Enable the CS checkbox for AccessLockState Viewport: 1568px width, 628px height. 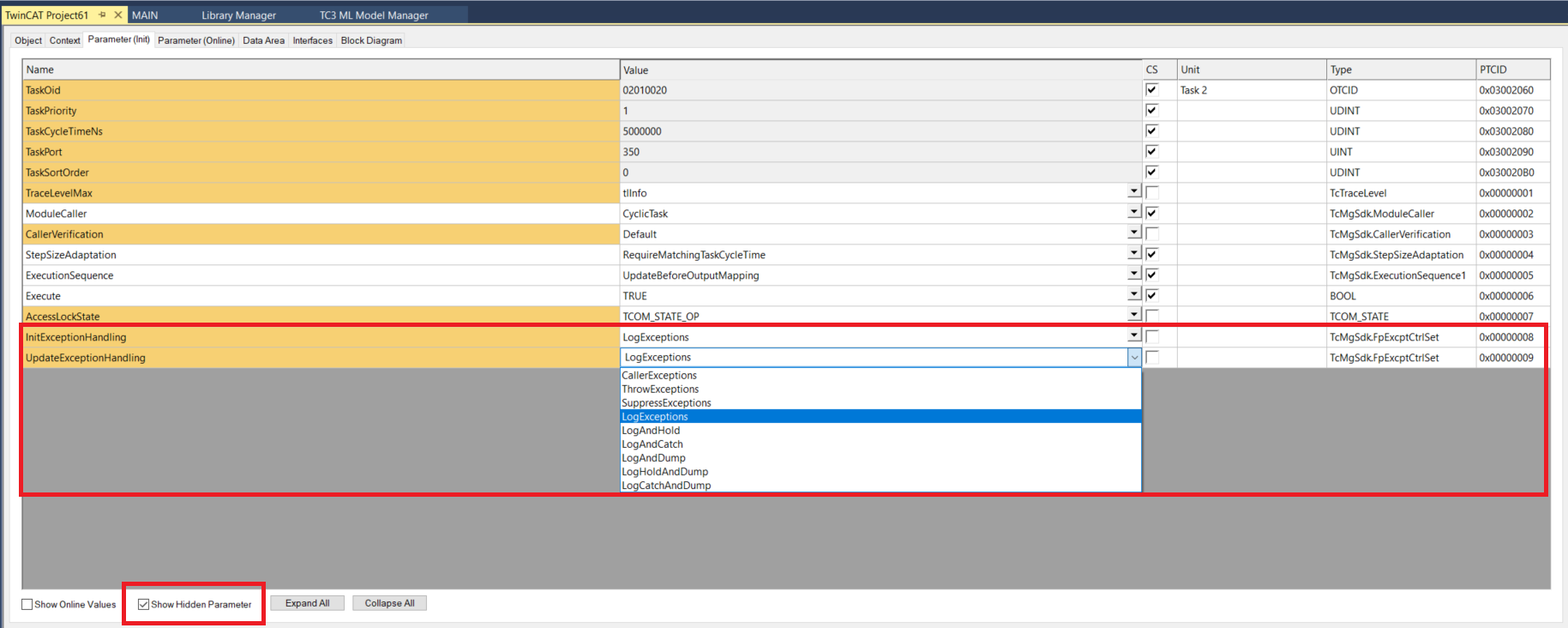point(1151,316)
